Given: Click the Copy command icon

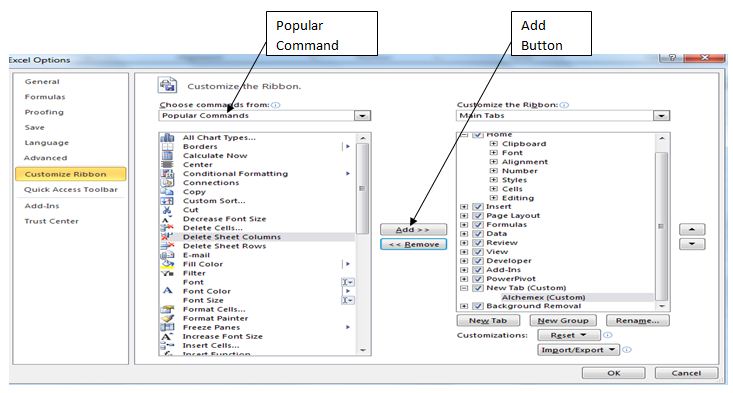Looking at the screenshot, I should click(x=167, y=192).
